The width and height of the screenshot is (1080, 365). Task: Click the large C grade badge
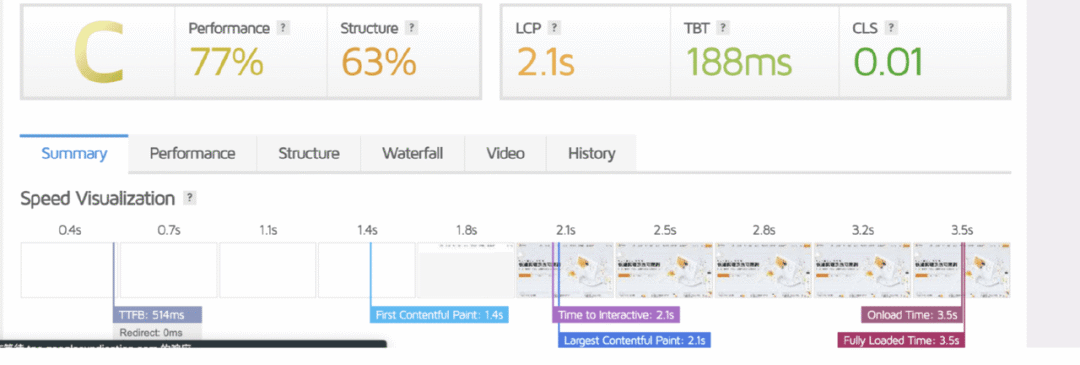point(99,52)
